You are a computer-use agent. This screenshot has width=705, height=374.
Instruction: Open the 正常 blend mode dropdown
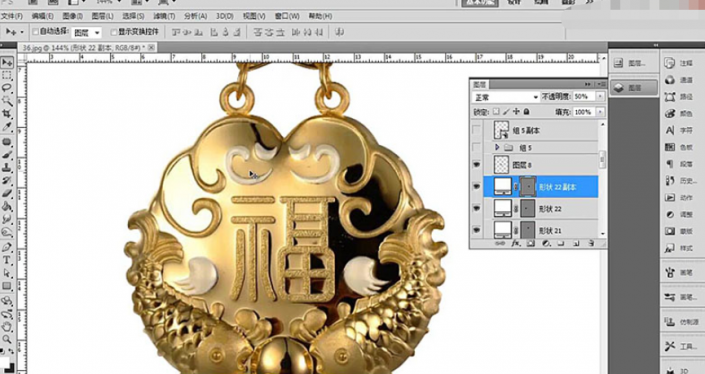coord(506,97)
